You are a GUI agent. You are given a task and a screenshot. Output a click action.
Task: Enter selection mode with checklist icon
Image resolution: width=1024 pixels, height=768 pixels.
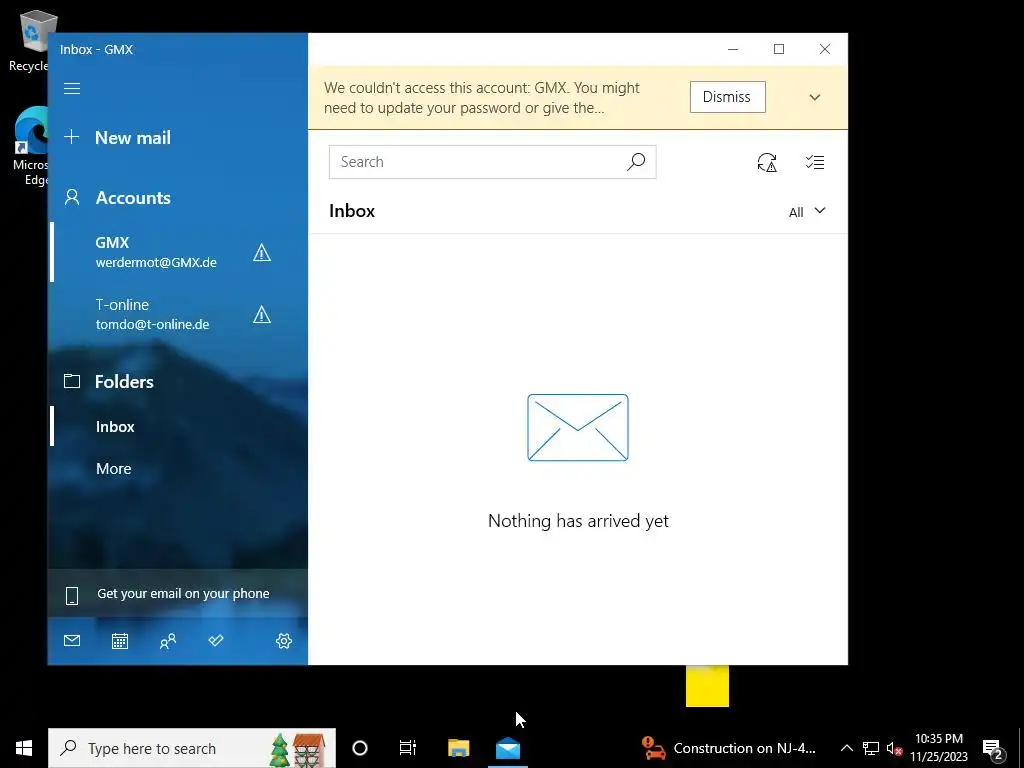814,162
